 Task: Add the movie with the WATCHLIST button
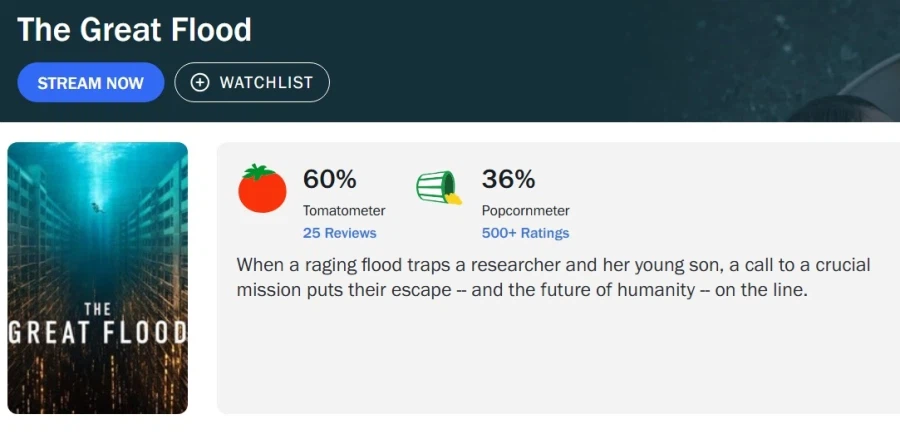tap(252, 83)
